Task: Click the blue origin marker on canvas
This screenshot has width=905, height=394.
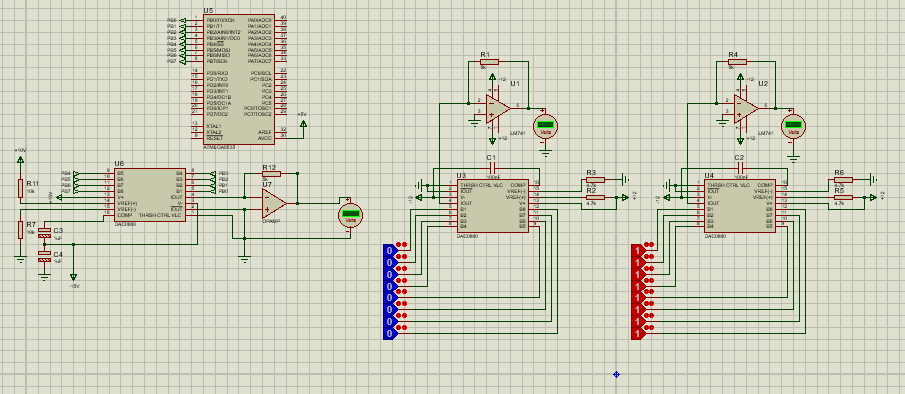Action: click(x=616, y=374)
